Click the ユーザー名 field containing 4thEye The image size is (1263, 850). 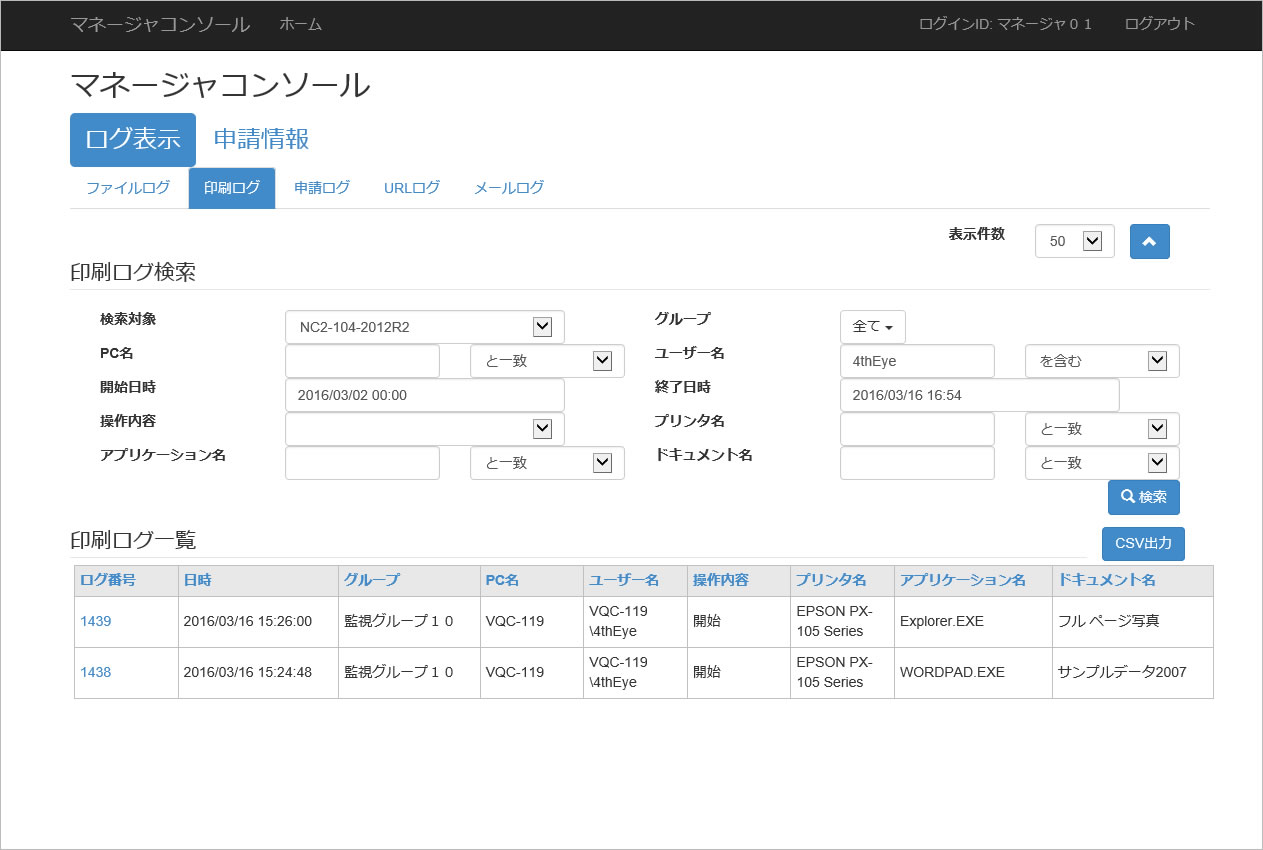(x=917, y=361)
